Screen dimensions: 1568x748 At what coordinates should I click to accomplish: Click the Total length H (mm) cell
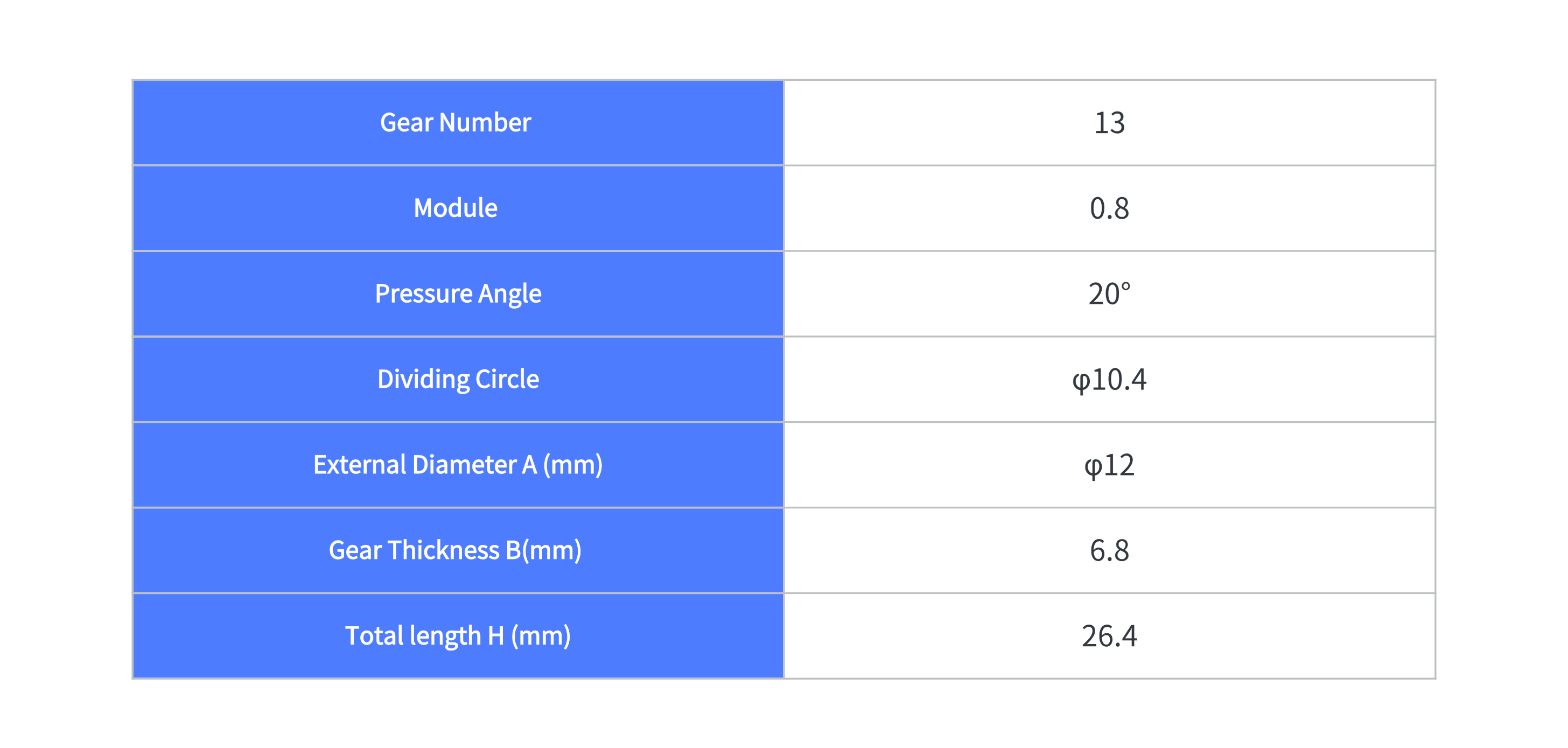(458, 636)
